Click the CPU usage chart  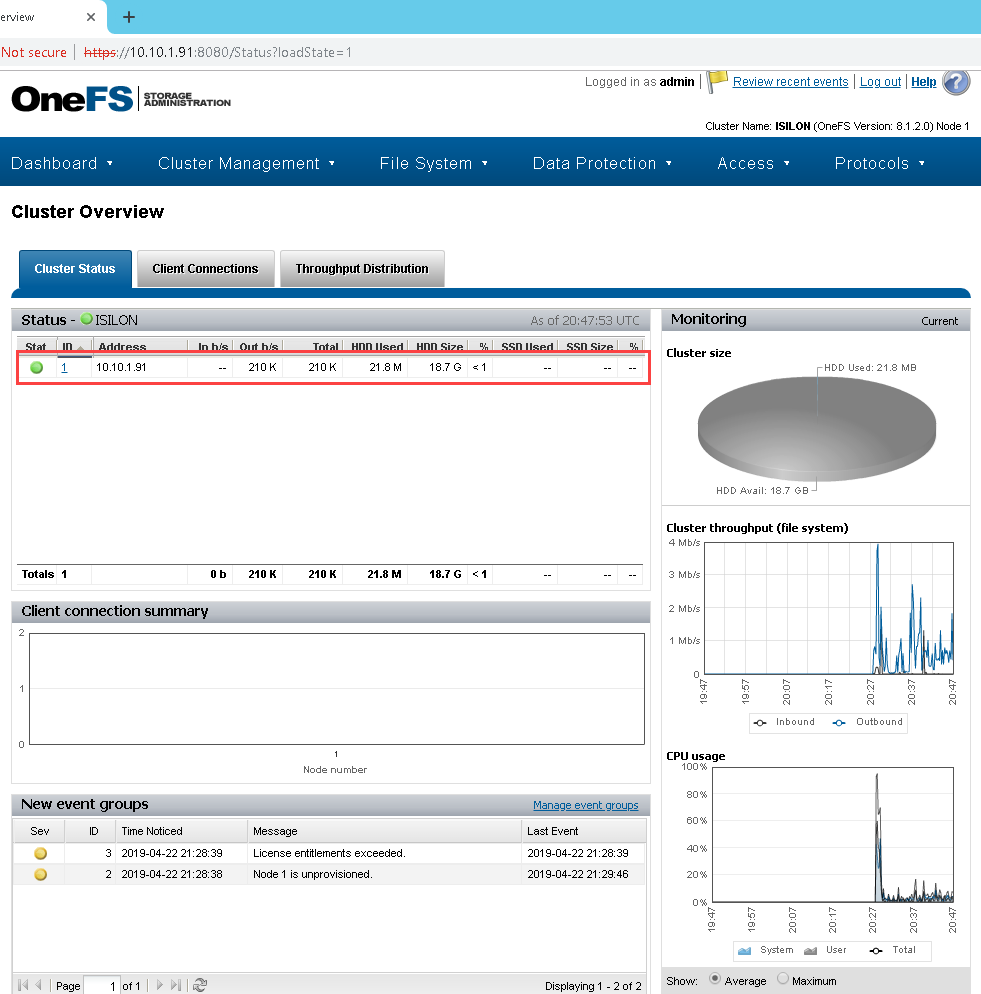(x=833, y=835)
